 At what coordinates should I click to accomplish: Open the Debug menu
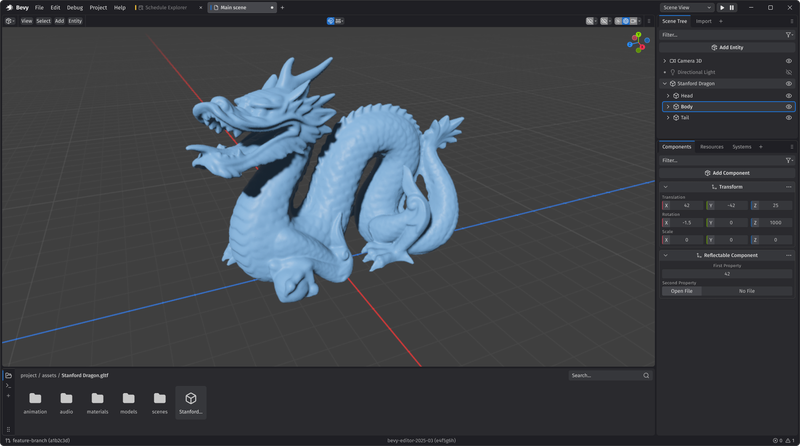(x=75, y=7)
